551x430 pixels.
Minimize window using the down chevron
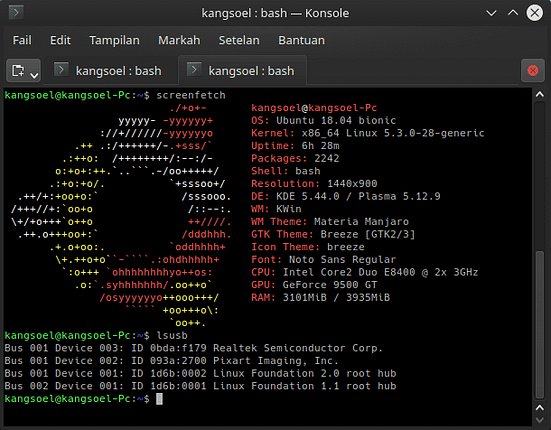[x=491, y=13]
